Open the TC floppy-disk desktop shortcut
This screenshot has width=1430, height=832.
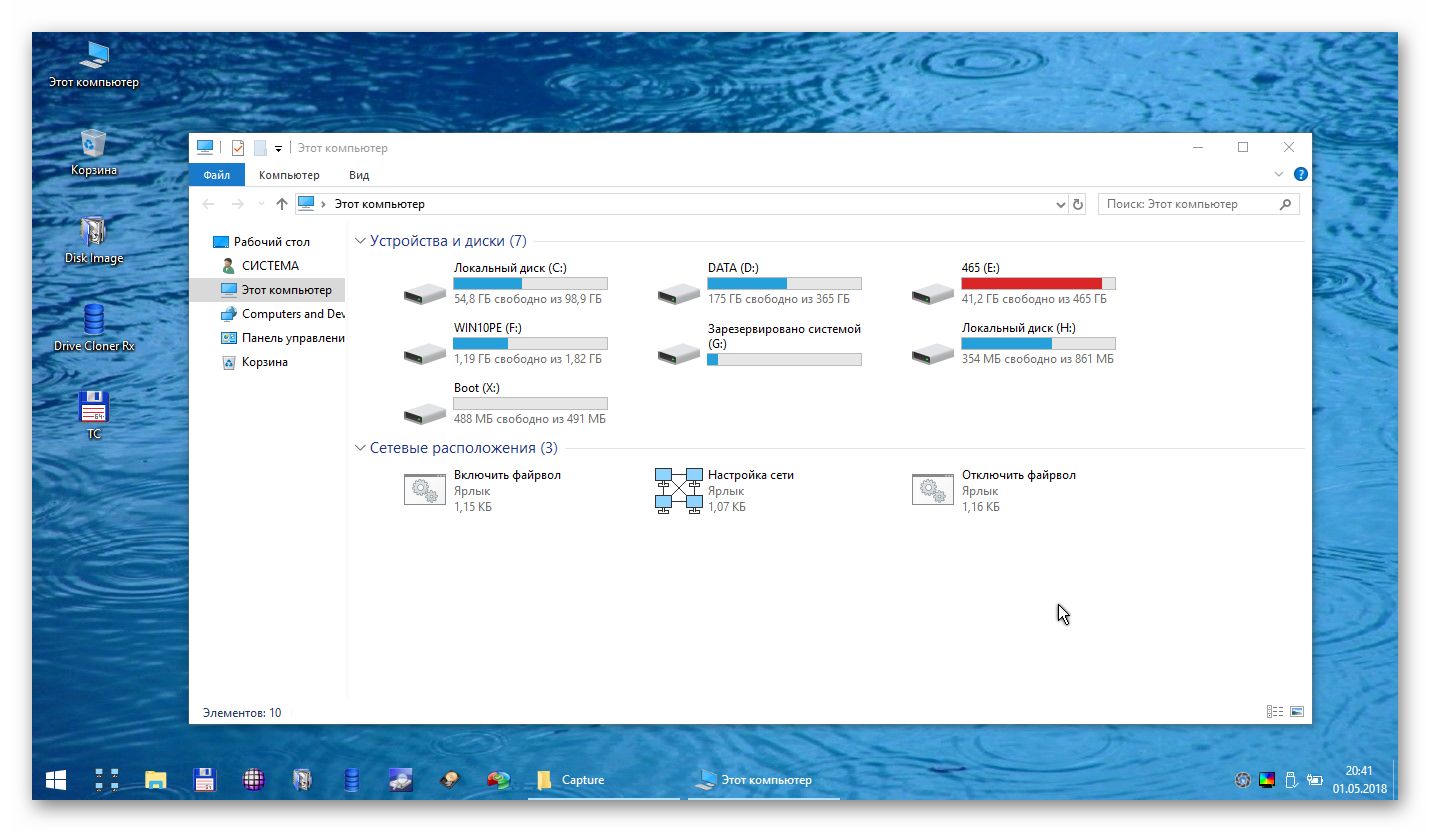point(93,407)
